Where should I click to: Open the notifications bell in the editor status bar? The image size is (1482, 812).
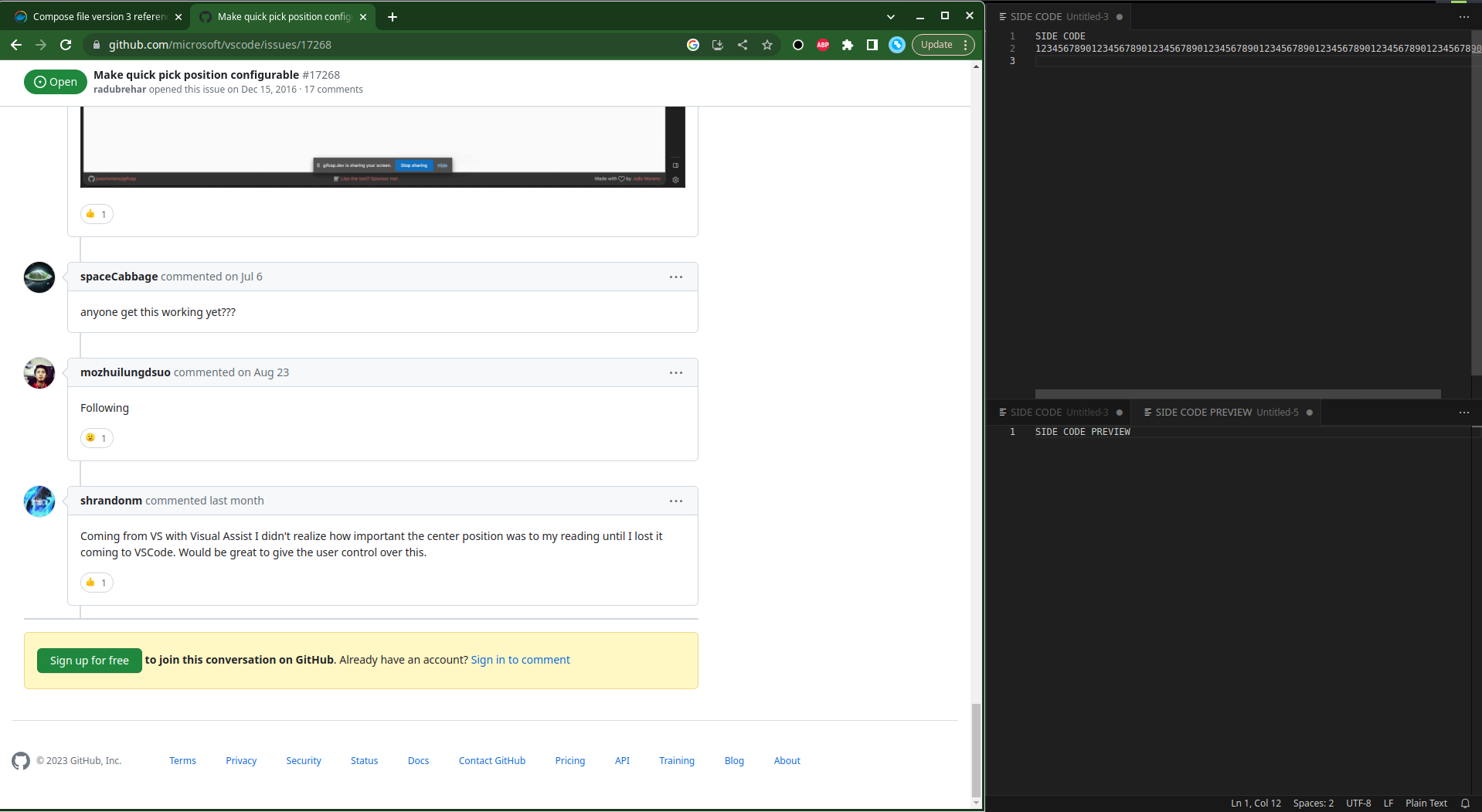(x=1466, y=803)
